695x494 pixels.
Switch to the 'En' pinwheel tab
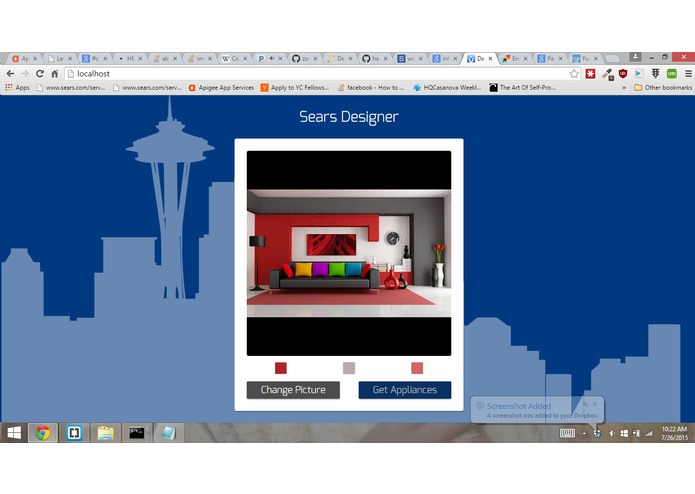pyautogui.click(x=515, y=58)
